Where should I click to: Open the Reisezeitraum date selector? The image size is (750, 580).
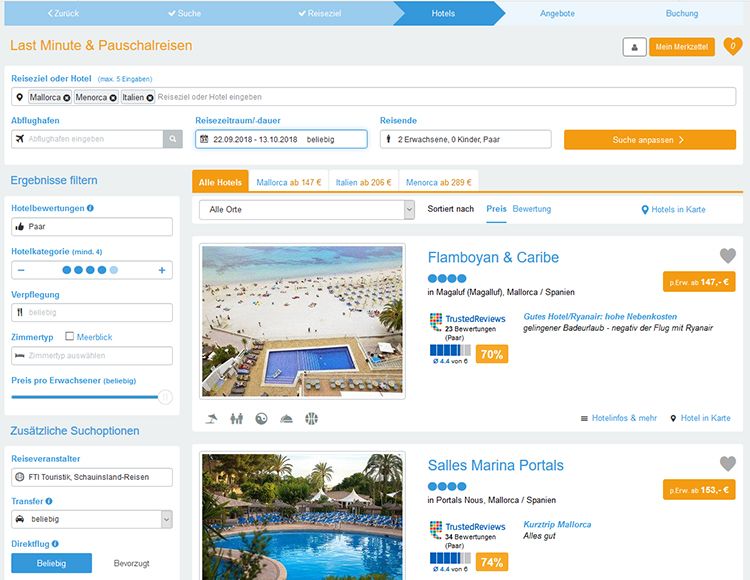coord(281,139)
